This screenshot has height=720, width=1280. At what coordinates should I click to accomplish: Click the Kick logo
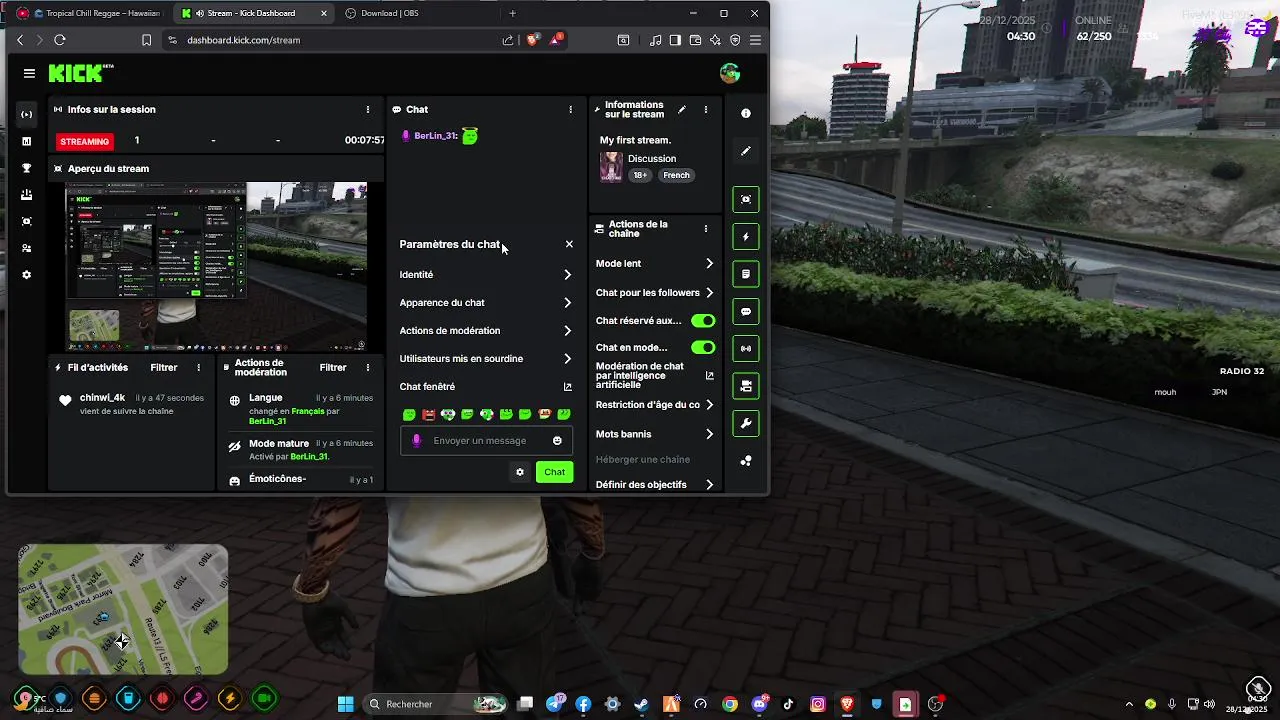[80, 73]
